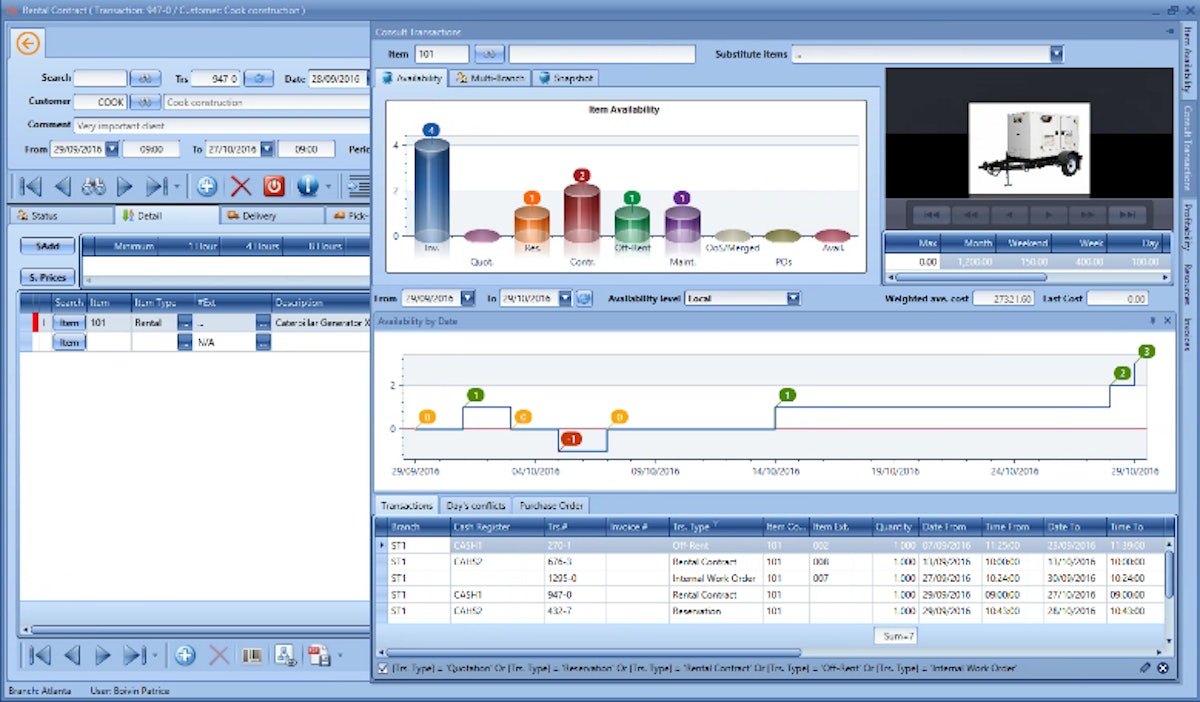Click the orange back arrow at top left
The height and width of the screenshot is (702, 1200).
(x=27, y=43)
